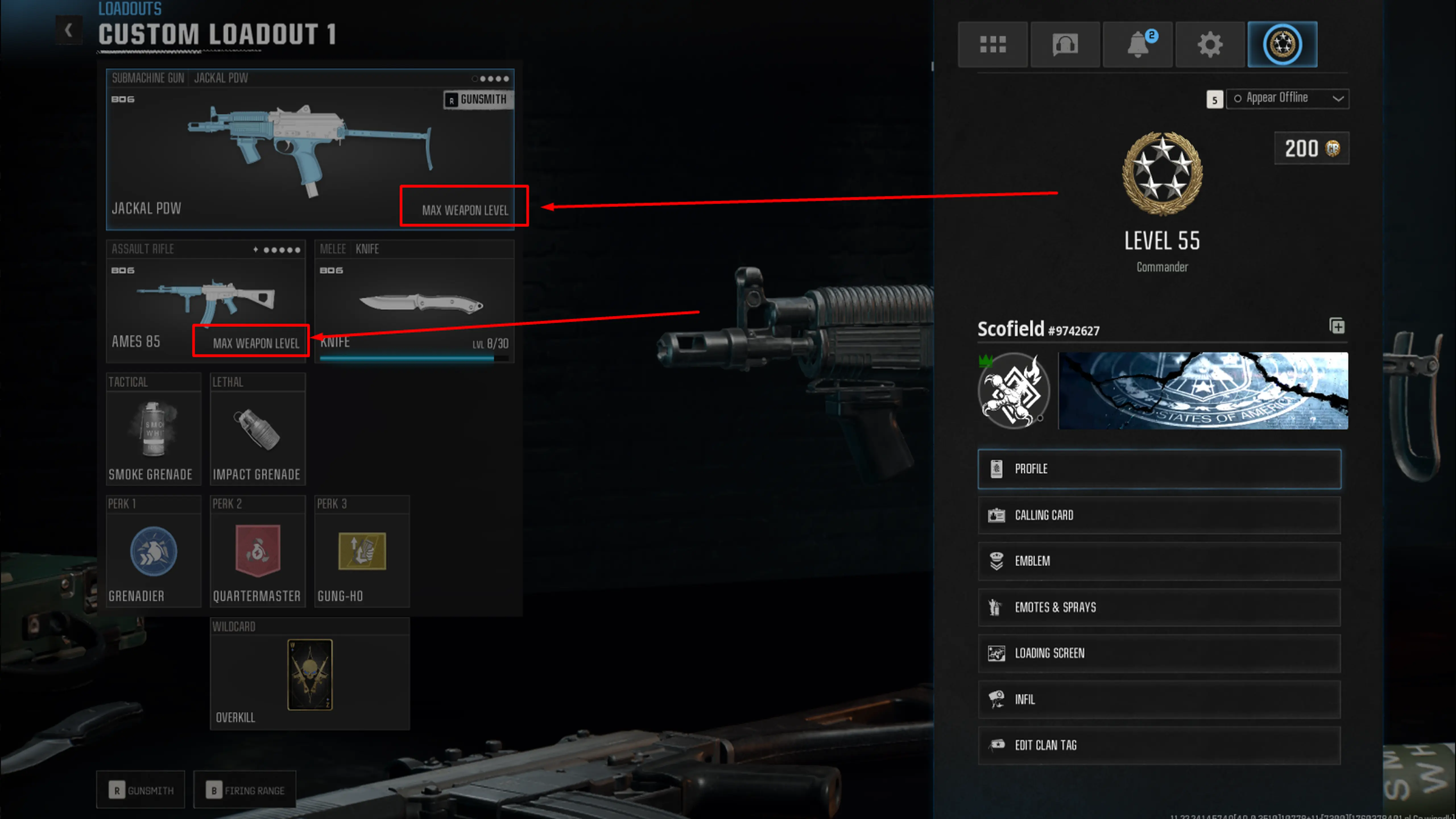Image resolution: width=1456 pixels, height=819 pixels.
Task: Open the settings gear icon
Action: pyautogui.click(x=1209, y=44)
